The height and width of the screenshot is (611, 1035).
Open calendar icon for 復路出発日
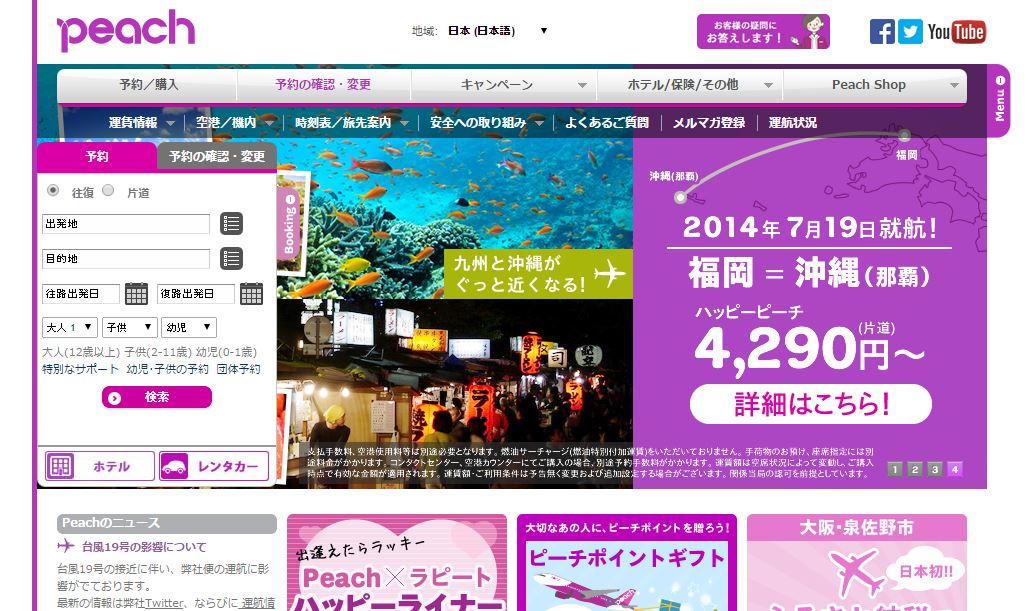pos(251,294)
